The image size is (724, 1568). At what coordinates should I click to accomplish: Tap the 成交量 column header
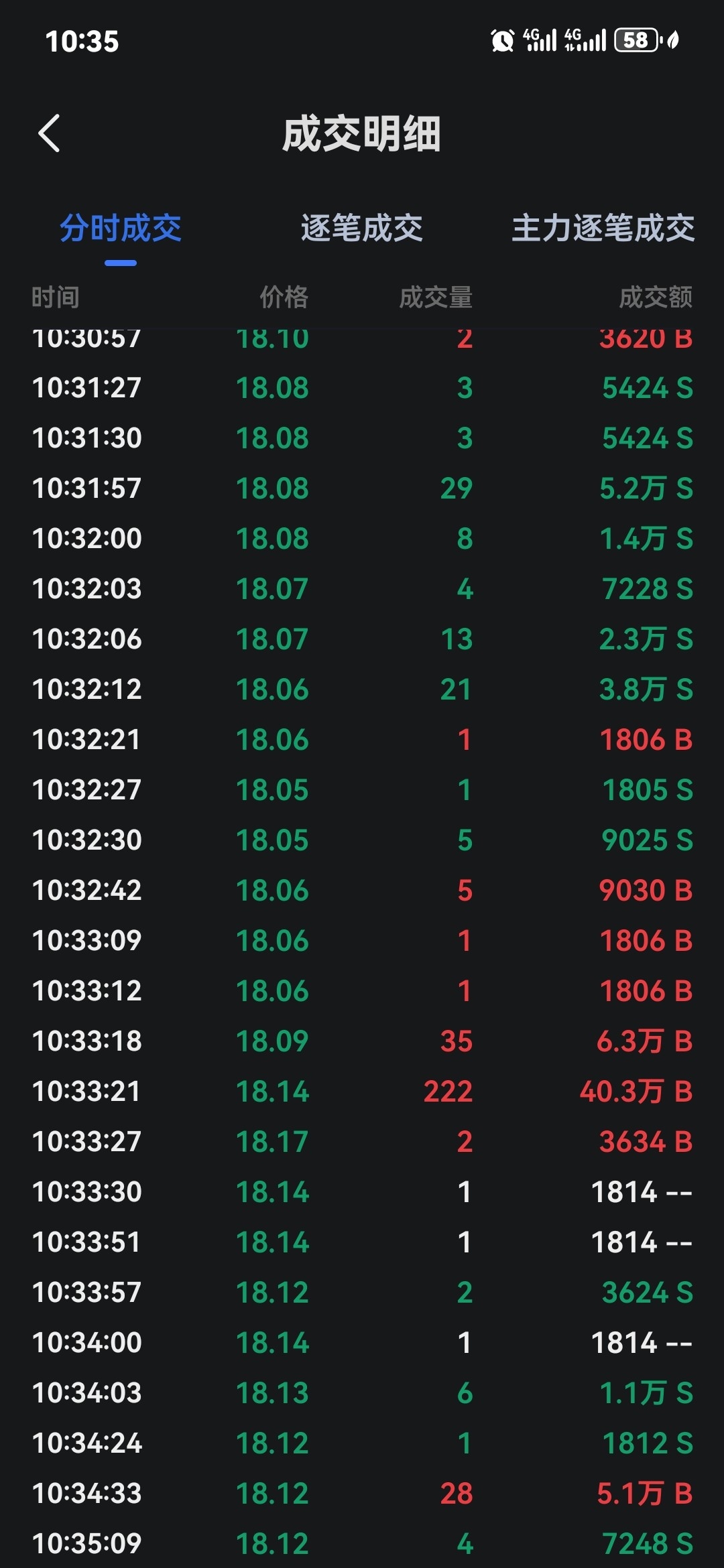point(436,297)
